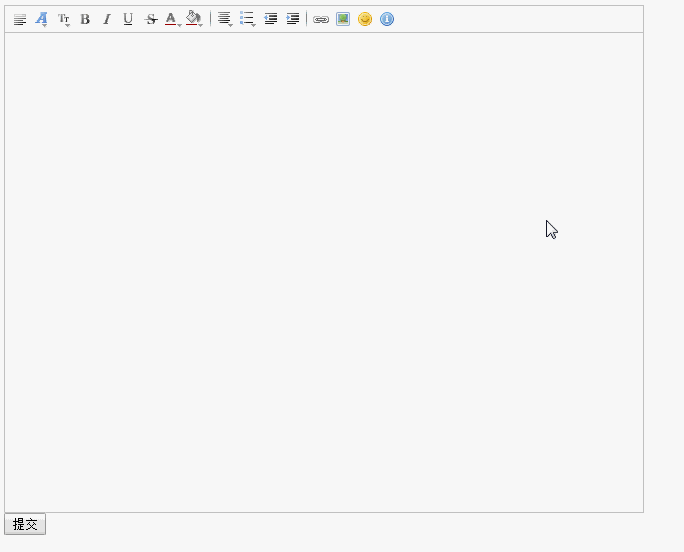Open the smiley emoticon picker
Screen dimensions: 684x552
365,19
